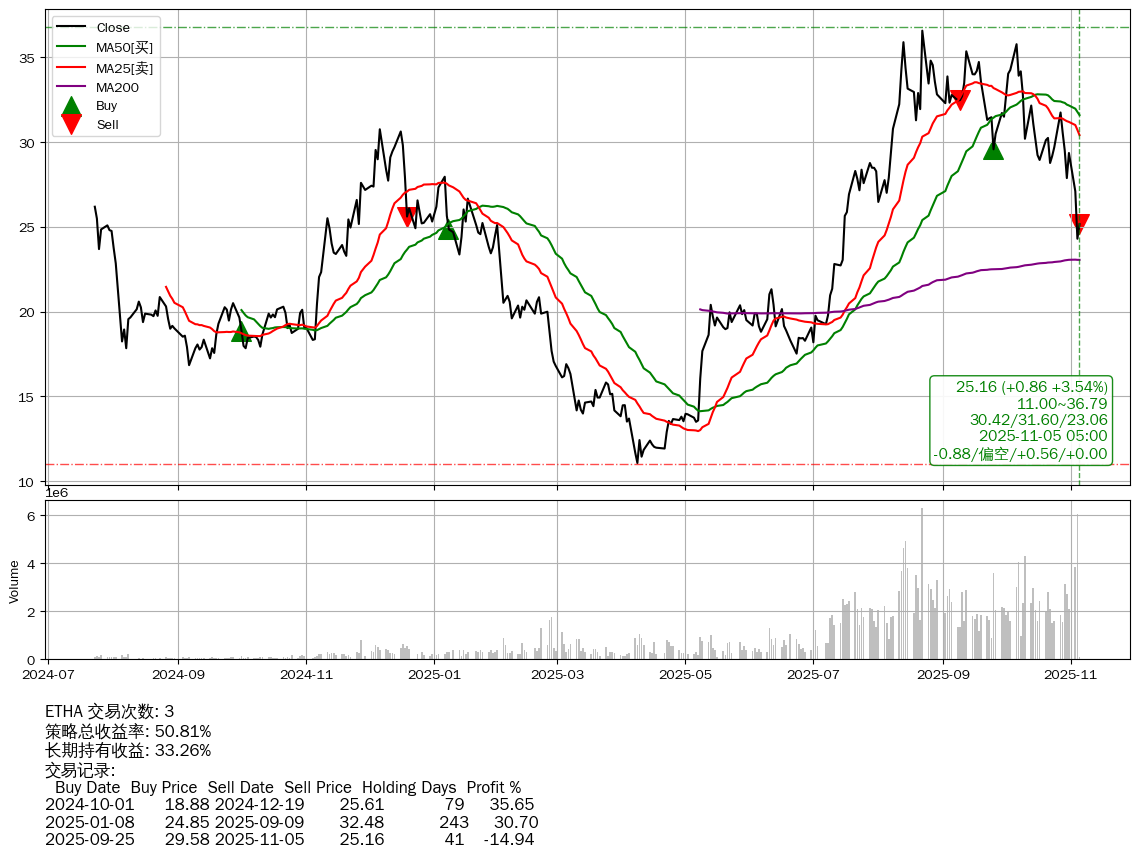This screenshot has width=1139, height=857.
Task: Click the -14.94 profit value in trade table
Action: tap(508, 839)
